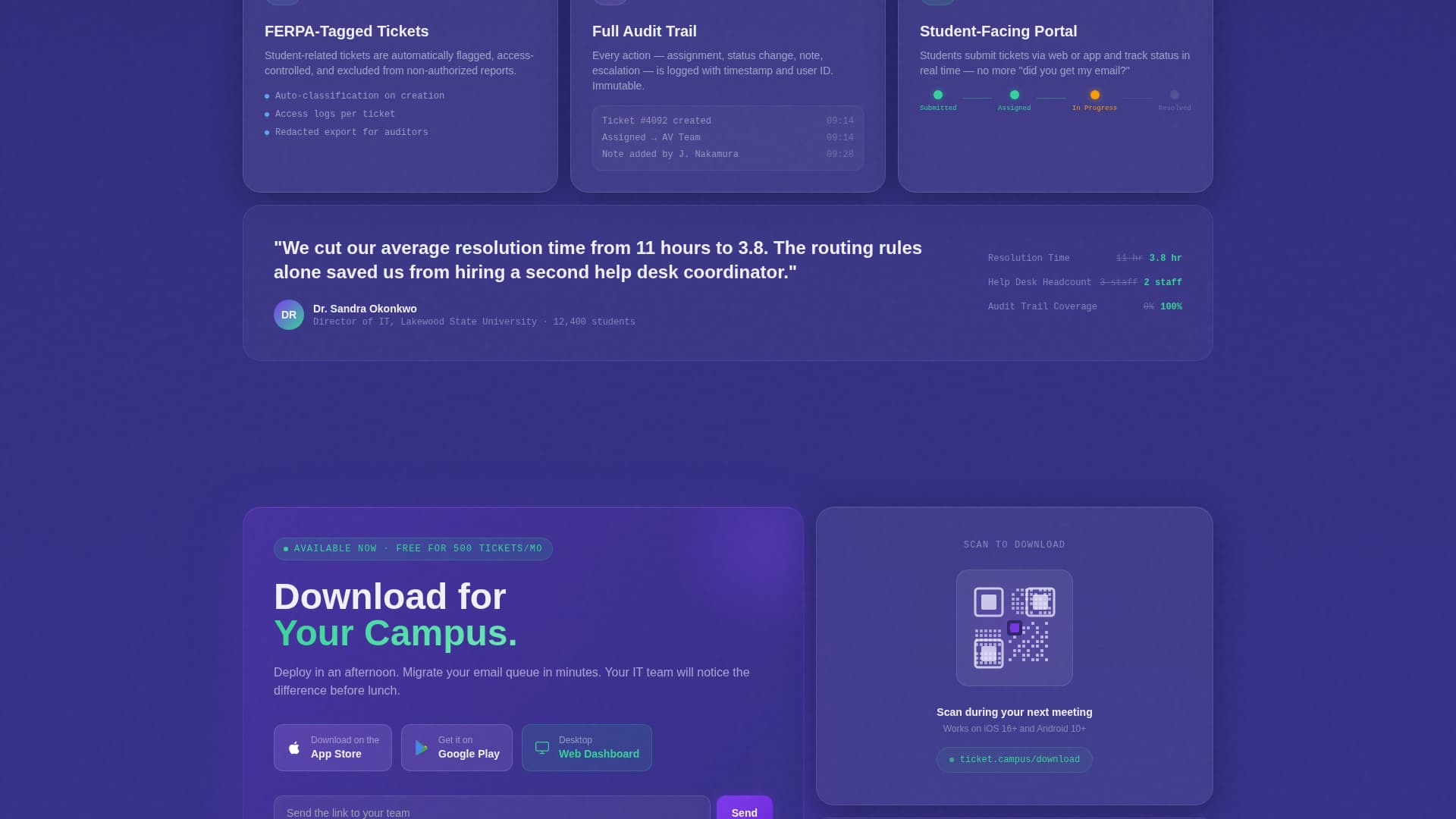Image resolution: width=1456 pixels, height=819 pixels.
Task: Click the name 'Dr. Sandra Okonkwo'
Action: [x=365, y=309]
